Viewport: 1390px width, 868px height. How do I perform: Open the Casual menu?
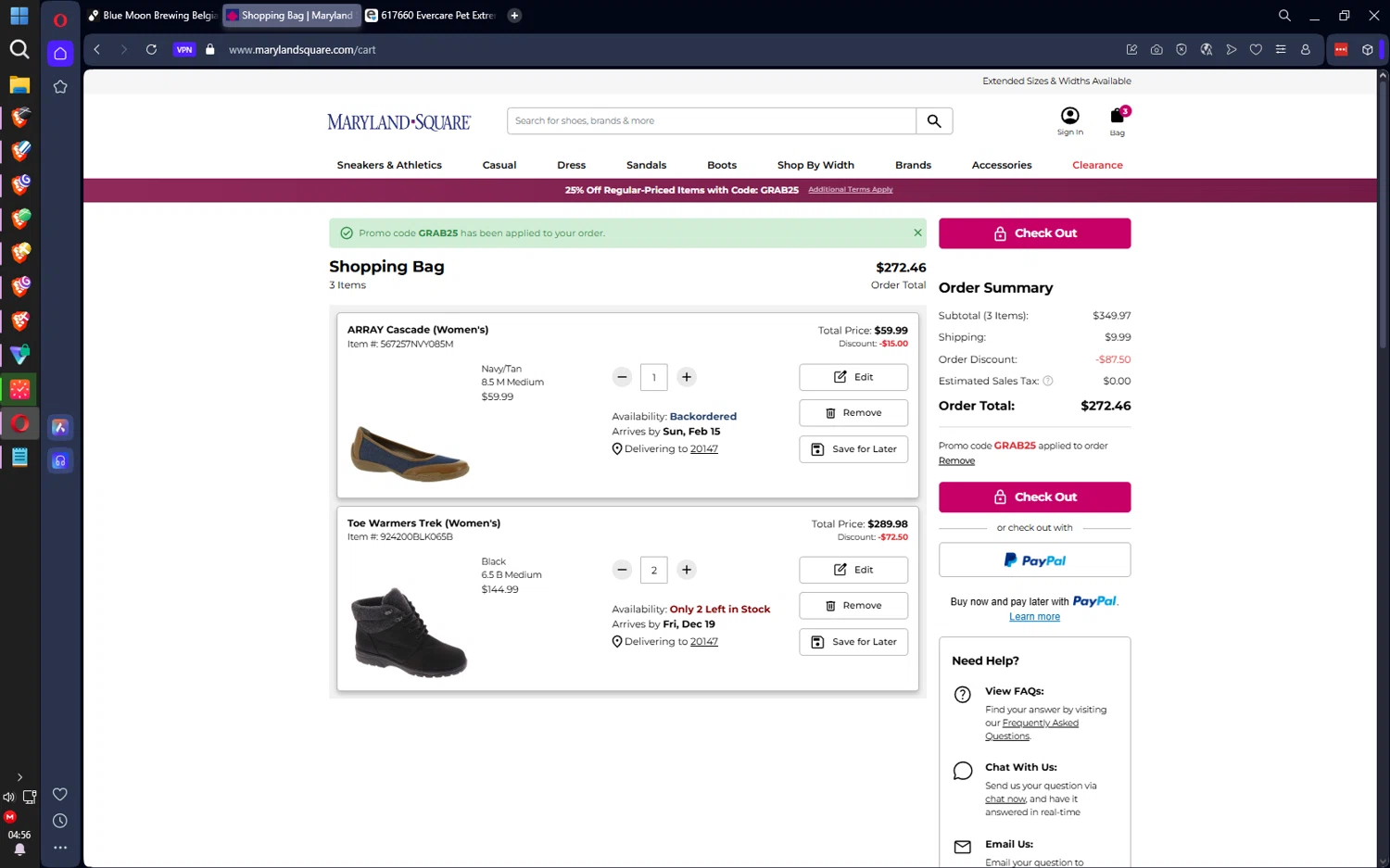[499, 165]
